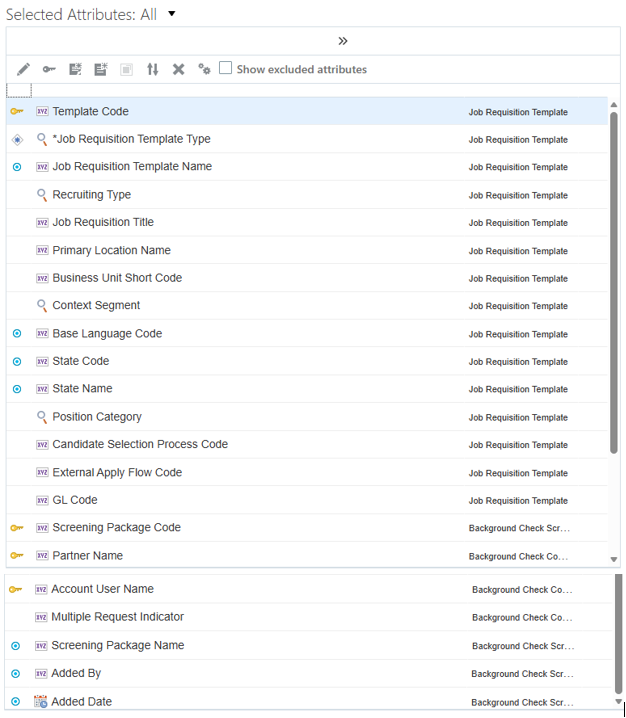Screen dimensions: 626x718
Task: Click the key icon beside Account User Name
Action: 16,589
